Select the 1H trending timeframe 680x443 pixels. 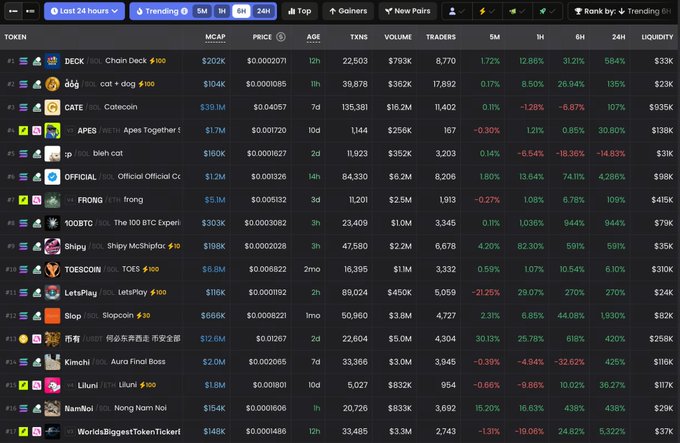coord(222,11)
